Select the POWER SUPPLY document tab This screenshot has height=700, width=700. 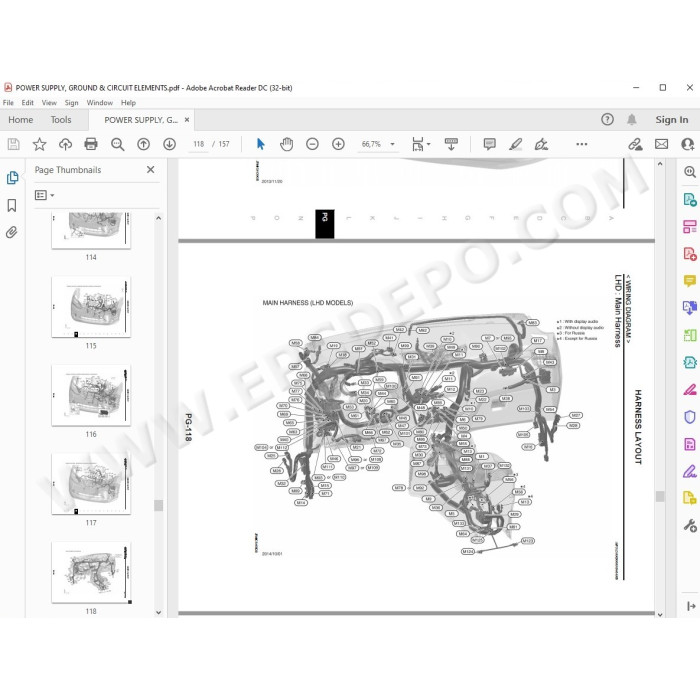tap(141, 120)
